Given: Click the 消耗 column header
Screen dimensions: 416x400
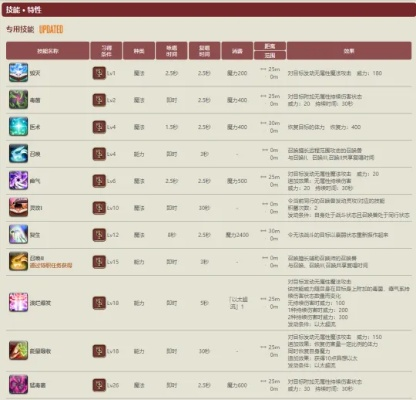Looking at the screenshot, I should (x=237, y=51).
